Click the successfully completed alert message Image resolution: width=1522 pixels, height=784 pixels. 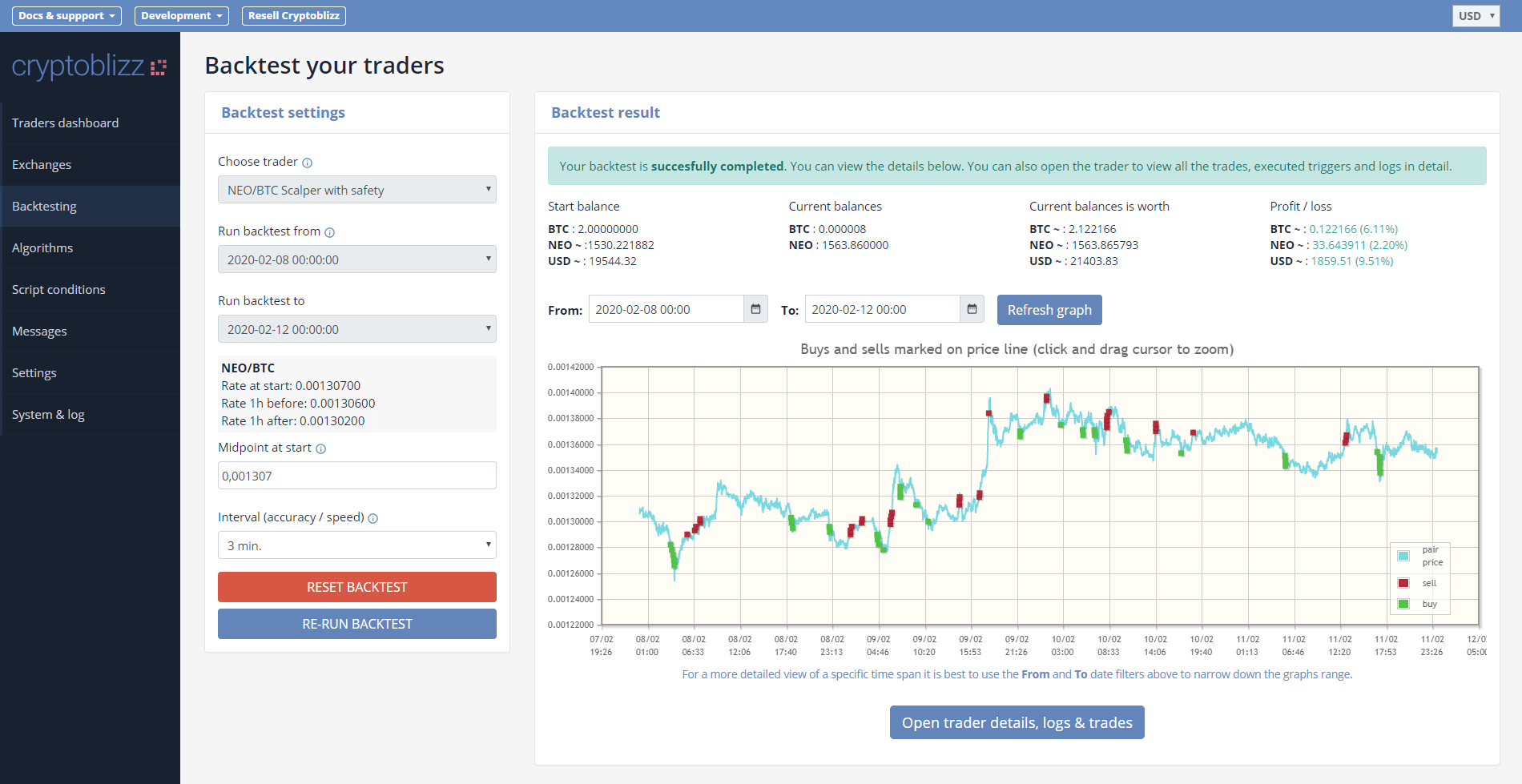pos(1017,166)
